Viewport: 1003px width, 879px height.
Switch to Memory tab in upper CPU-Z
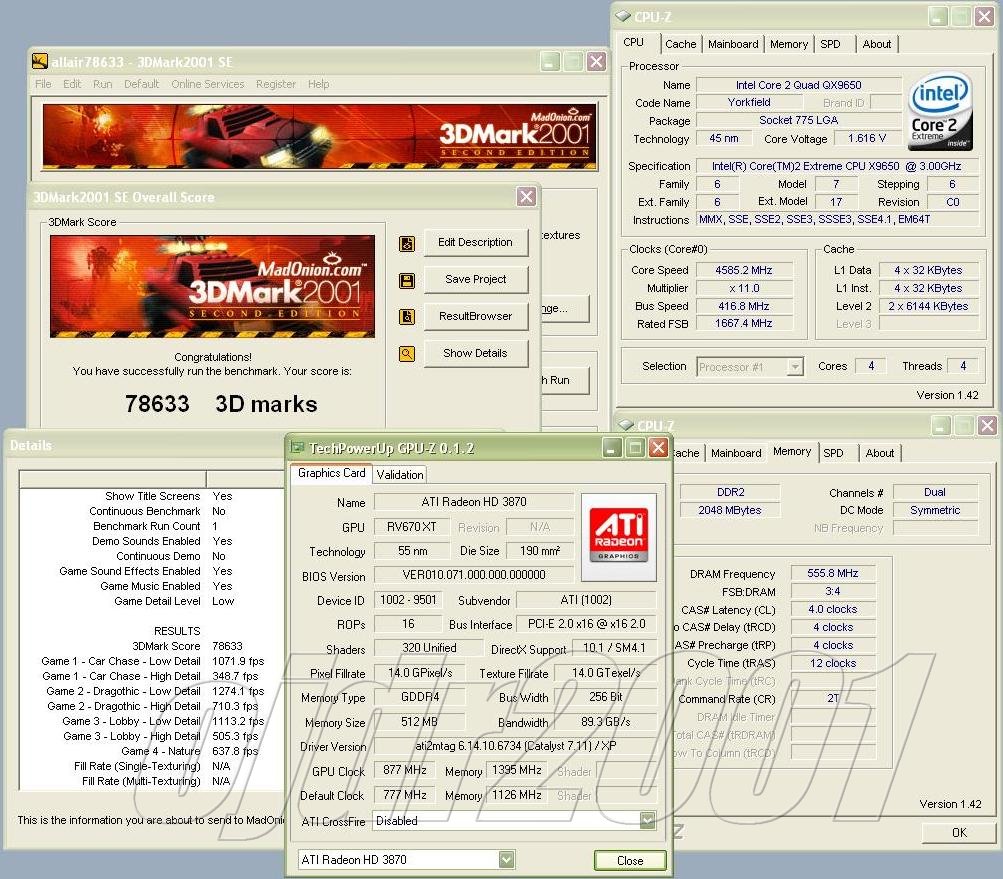(789, 44)
